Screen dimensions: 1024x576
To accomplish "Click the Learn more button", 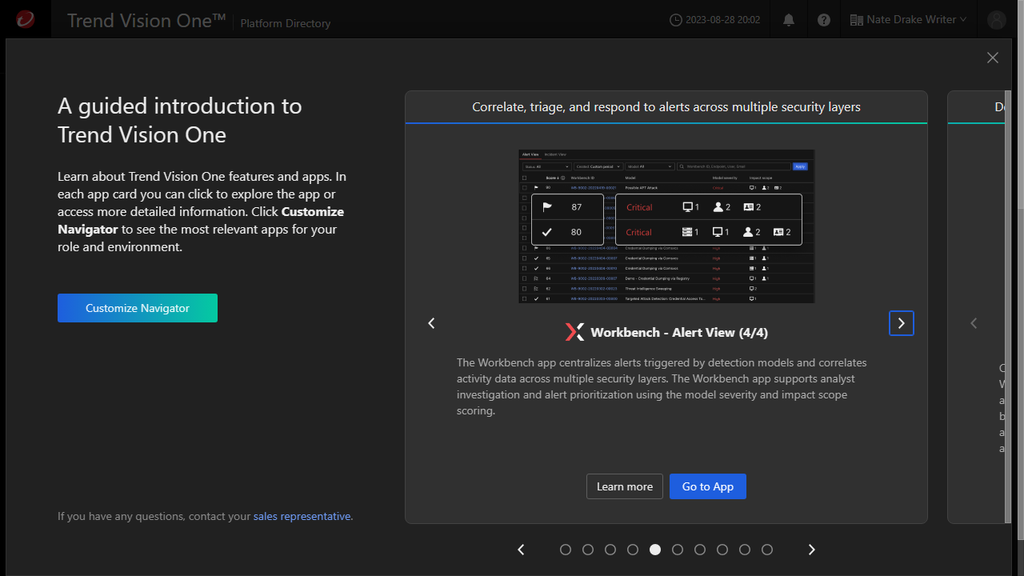I will [x=624, y=486].
